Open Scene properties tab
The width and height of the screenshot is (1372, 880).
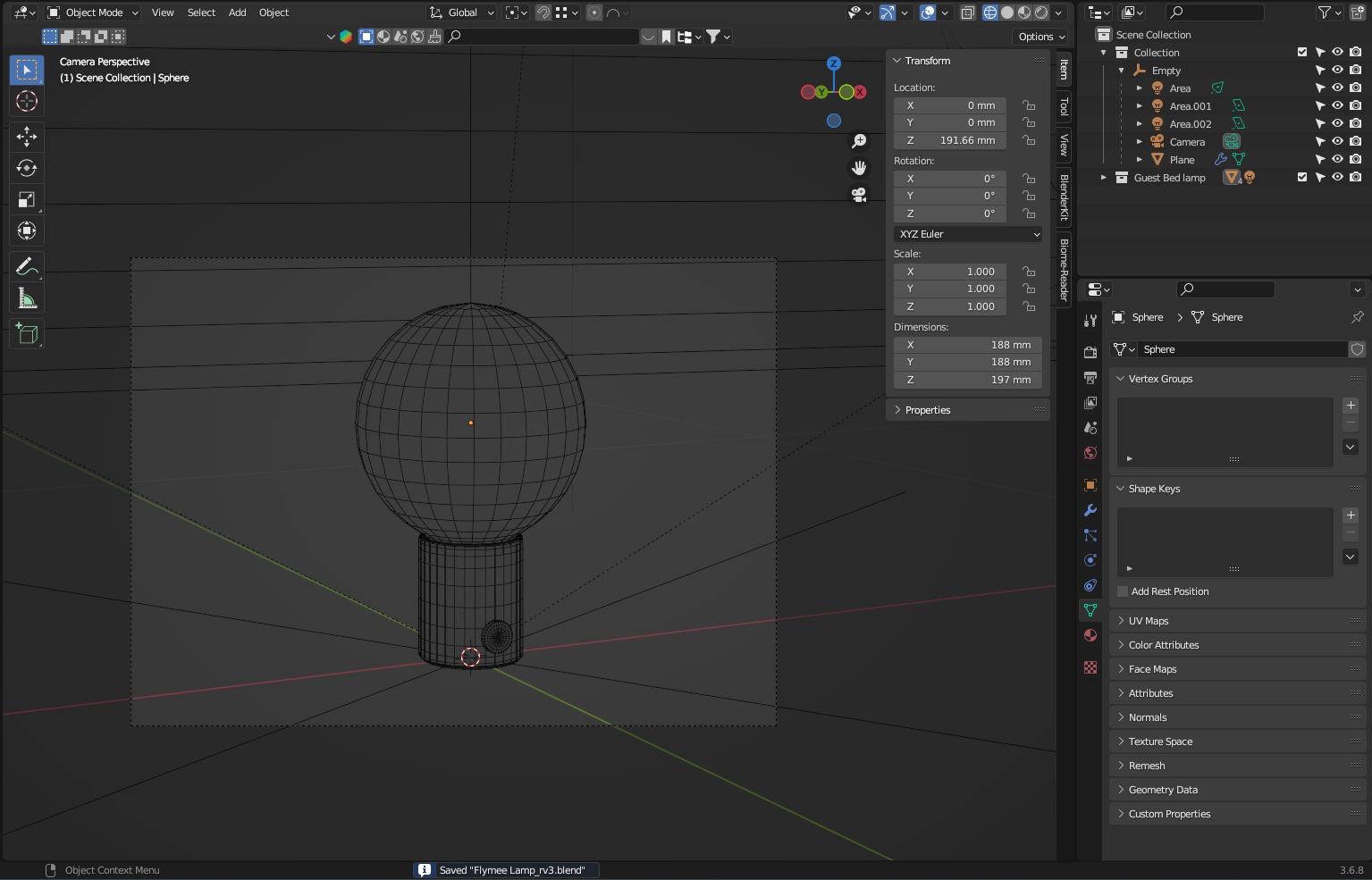(x=1090, y=428)
